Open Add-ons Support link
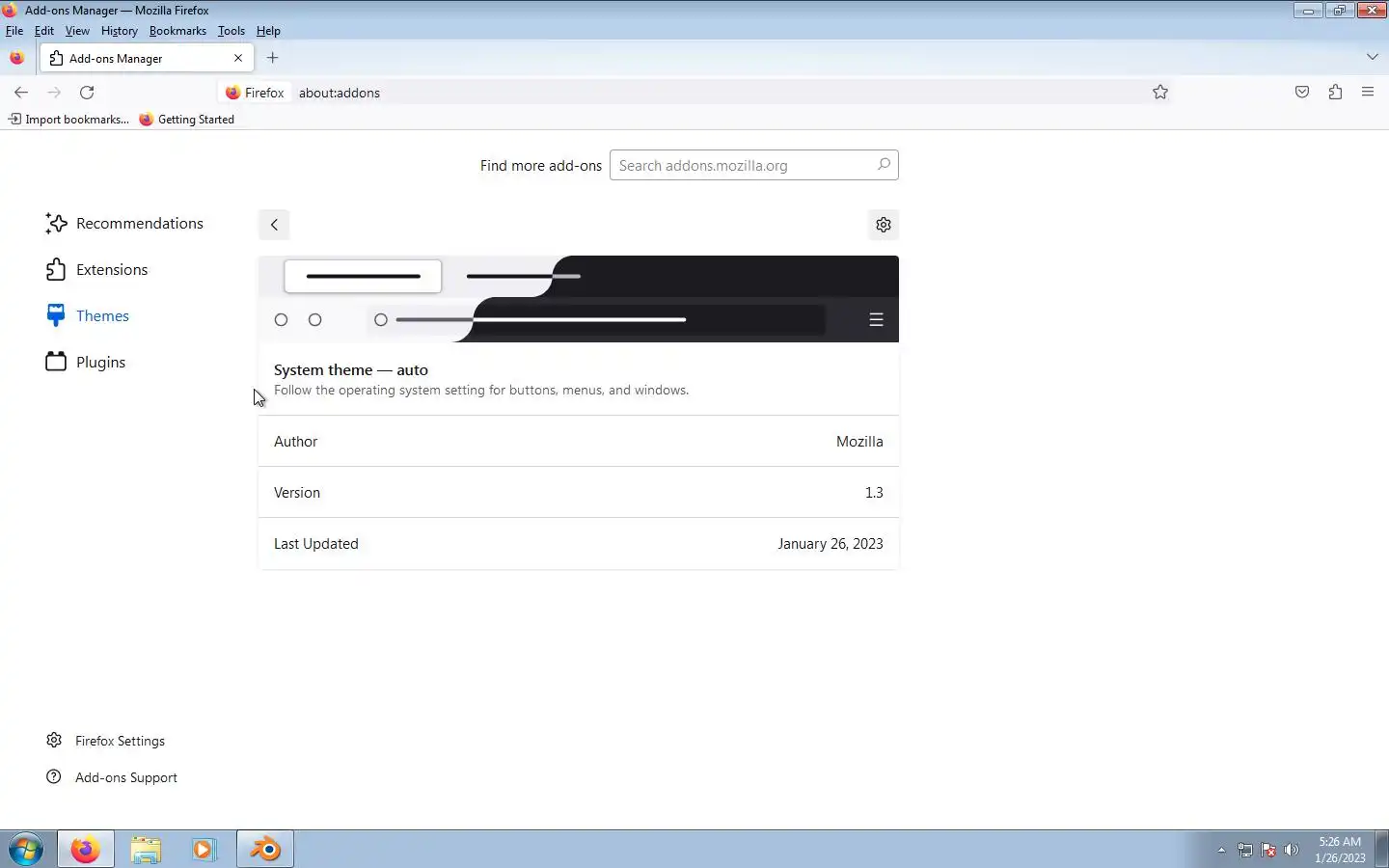The width and height of the screenshot is (1389, 868). (x=112, y=777)
